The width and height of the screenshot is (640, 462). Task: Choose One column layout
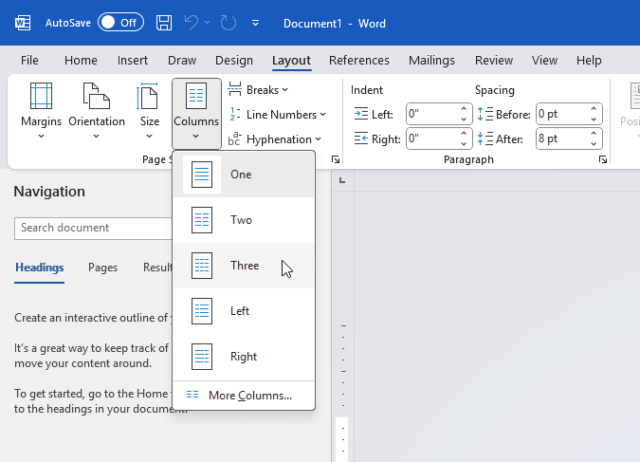[244, 175]
